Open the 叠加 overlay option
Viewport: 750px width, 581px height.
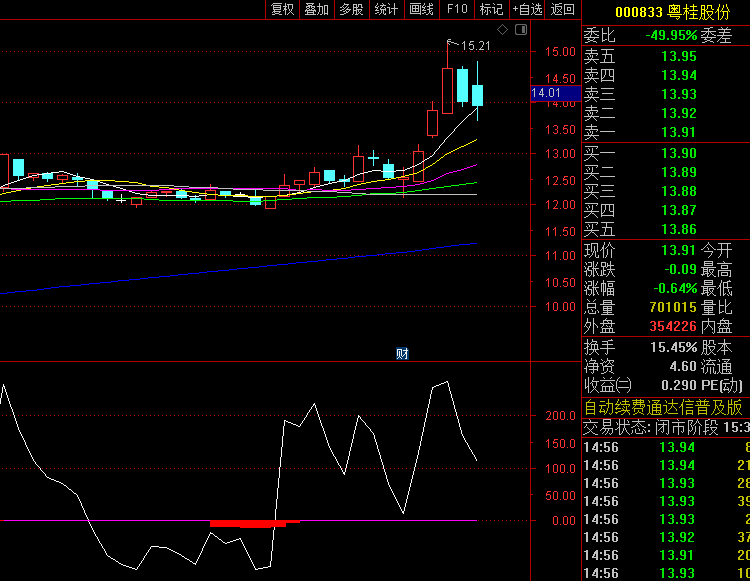pos(317,9)
